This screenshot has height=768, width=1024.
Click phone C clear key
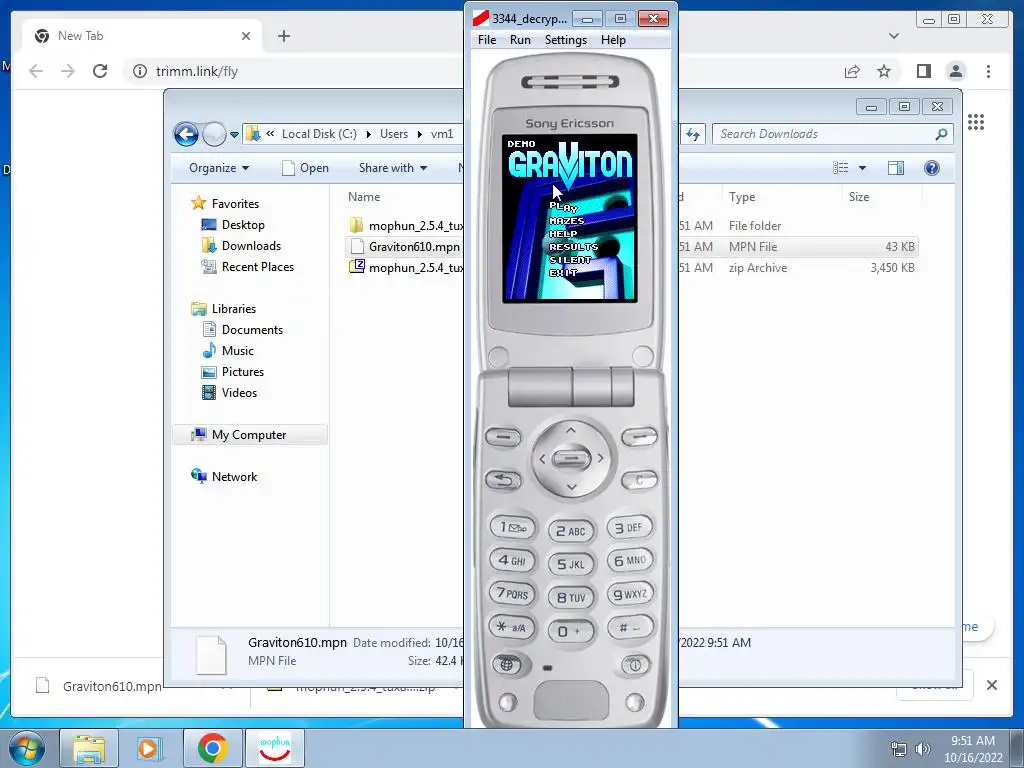(639, 481)
